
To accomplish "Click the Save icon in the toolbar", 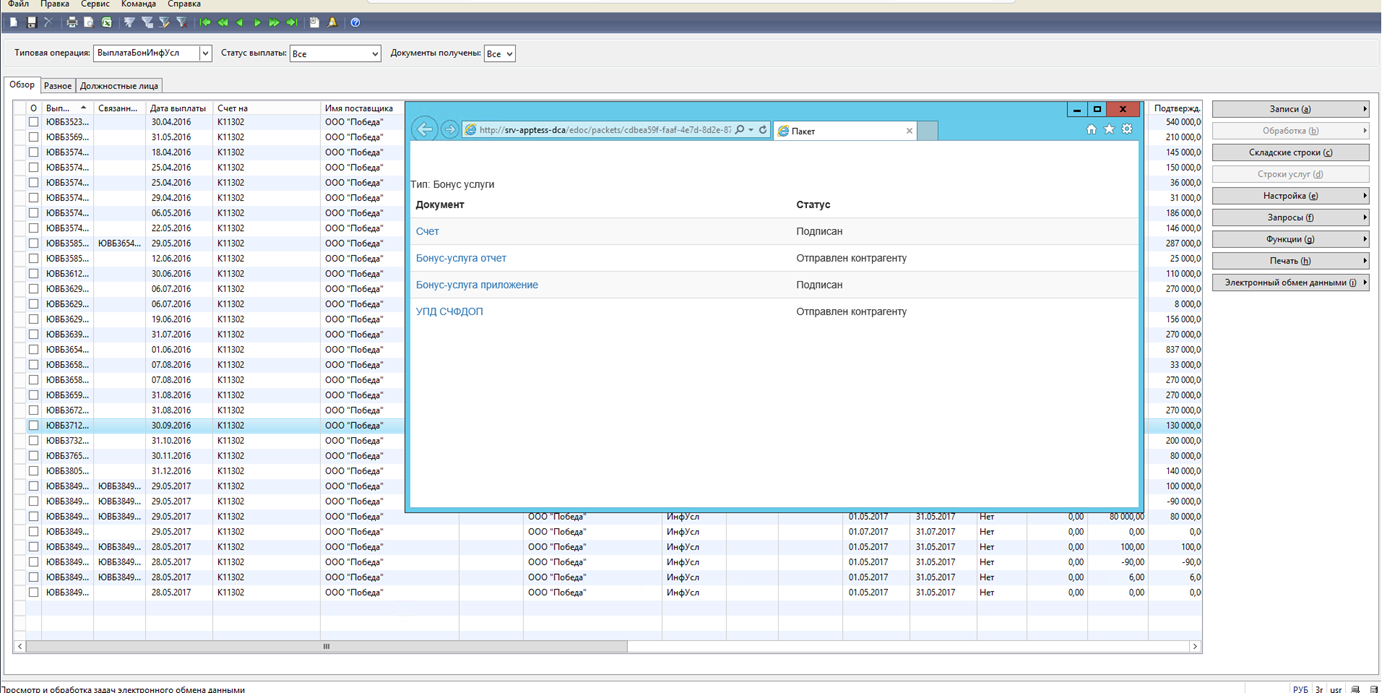I will [31, 22].
